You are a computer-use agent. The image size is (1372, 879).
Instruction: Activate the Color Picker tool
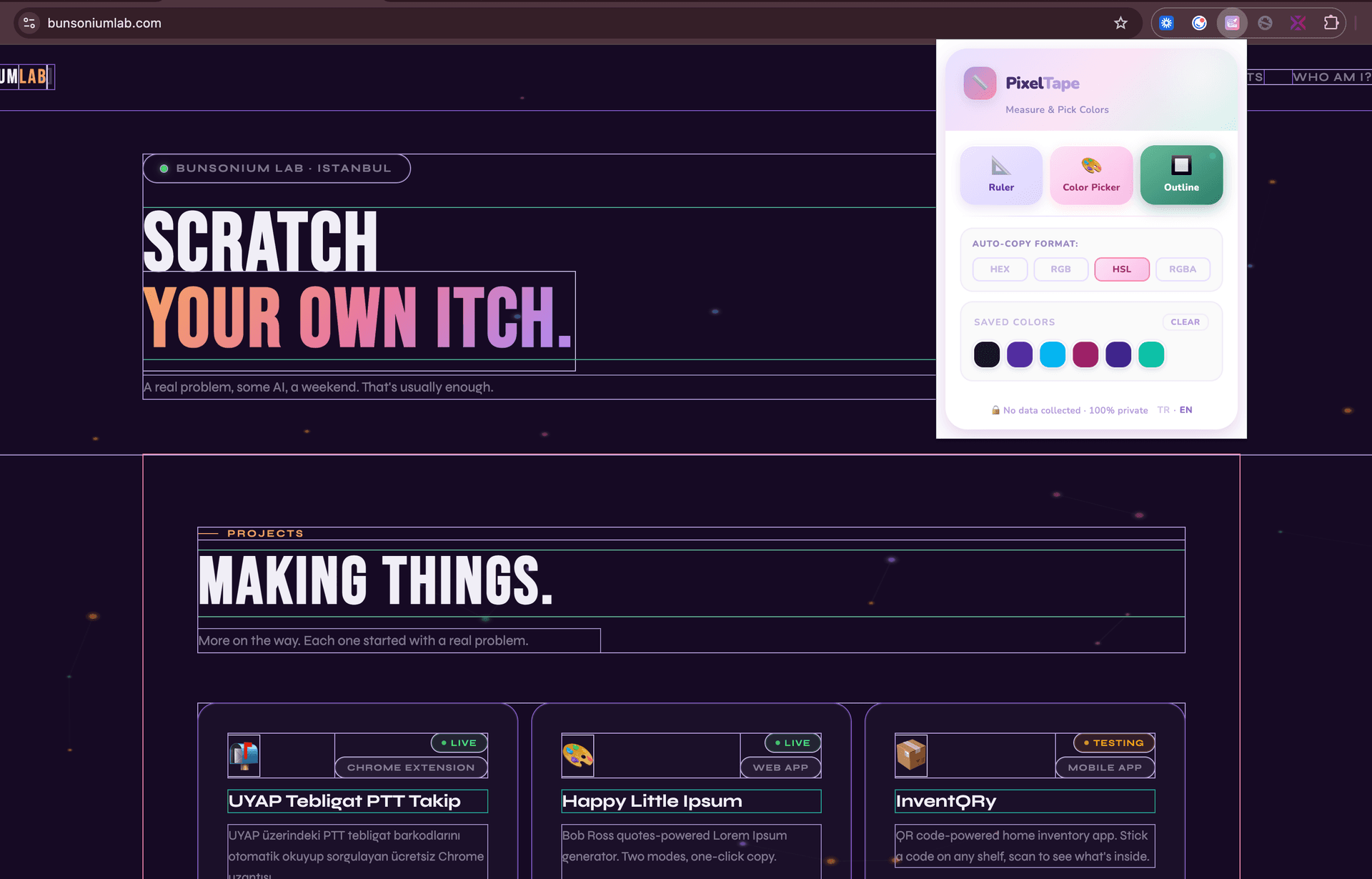(x=1091, y=175)
